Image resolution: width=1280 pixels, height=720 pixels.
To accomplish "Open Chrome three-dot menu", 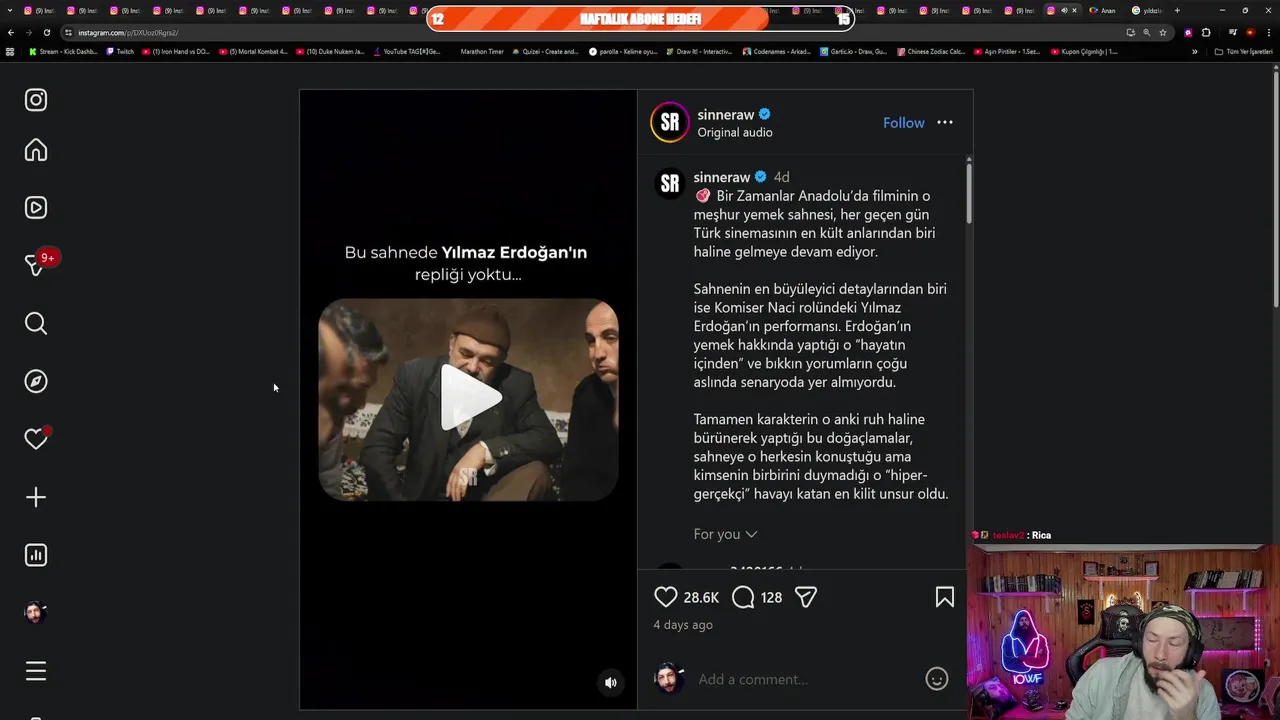I will click(1268, 32).
